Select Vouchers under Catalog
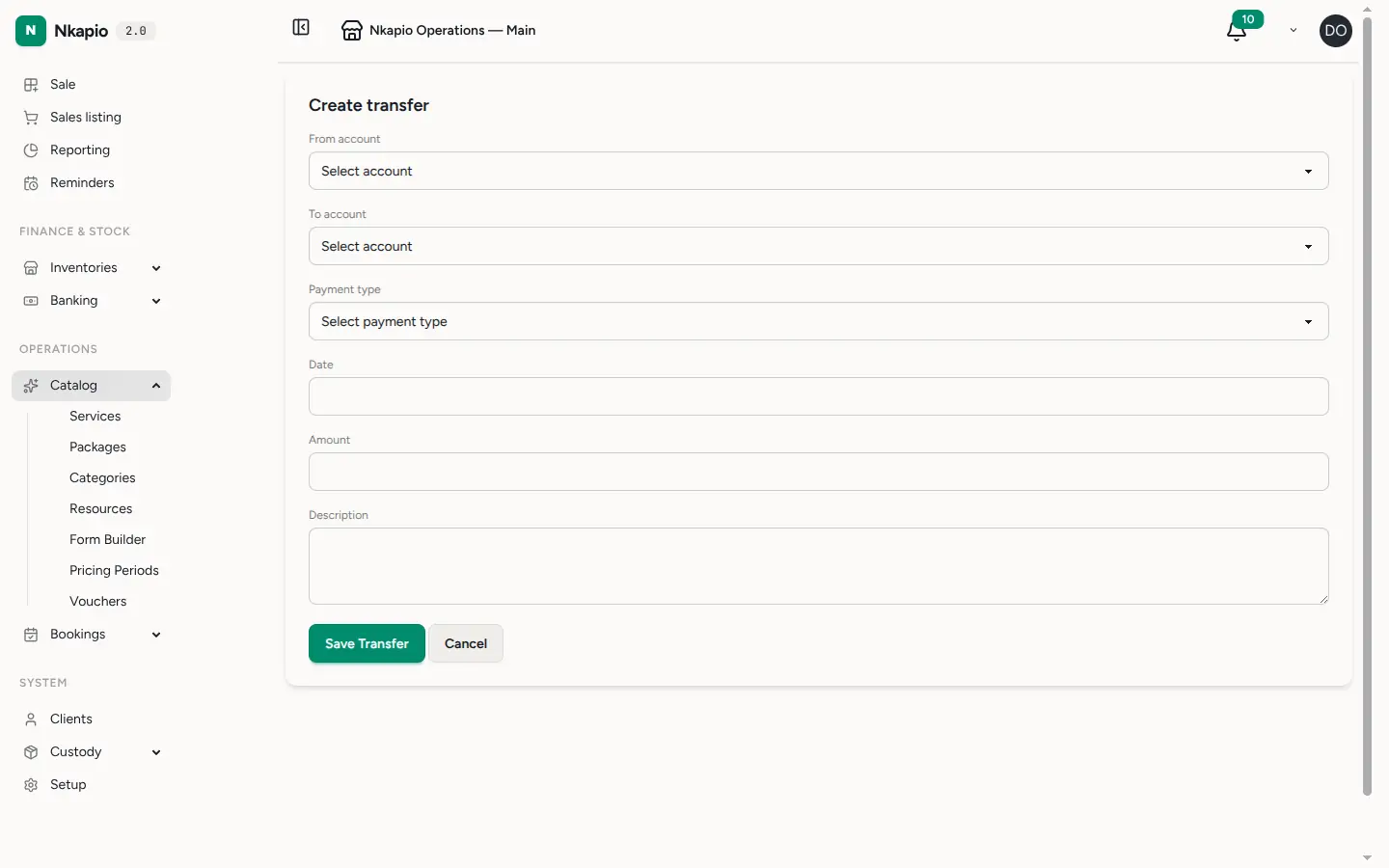The width and height of the screenshot is (1389, 868). 98,602
